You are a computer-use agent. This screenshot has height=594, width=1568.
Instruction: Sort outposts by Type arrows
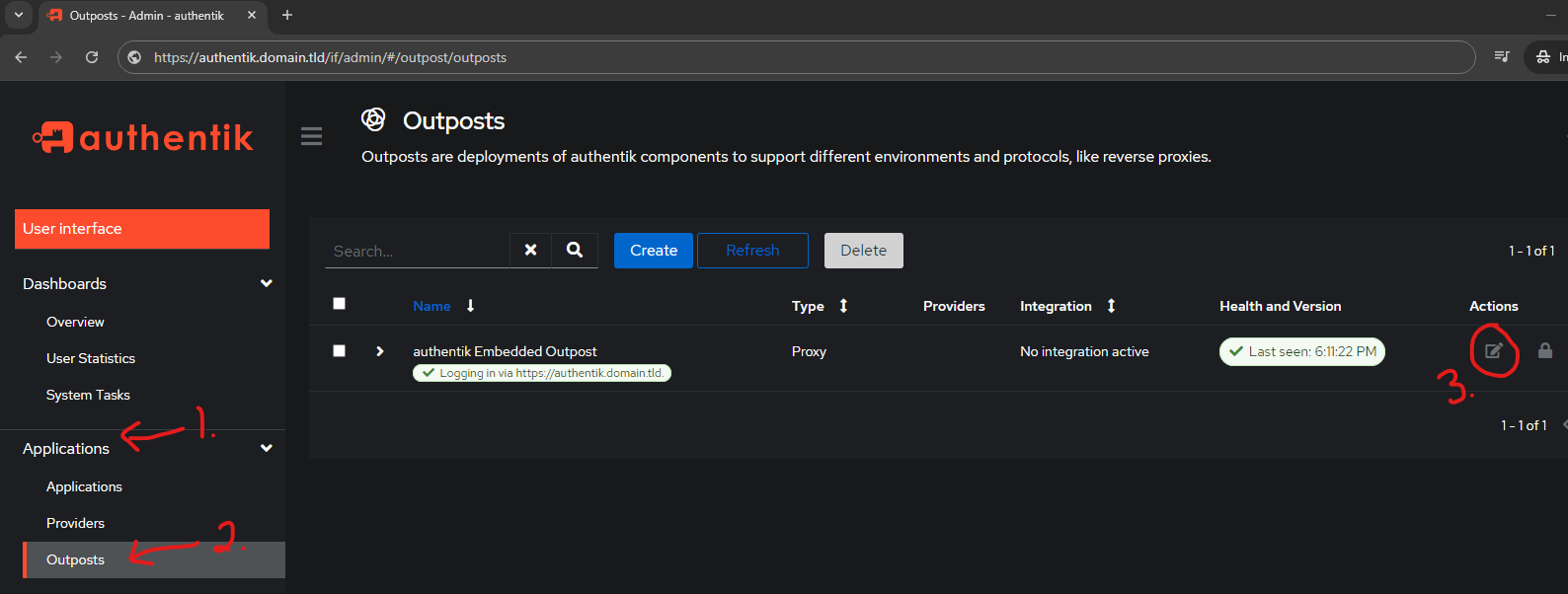click(x=843, y=306)
